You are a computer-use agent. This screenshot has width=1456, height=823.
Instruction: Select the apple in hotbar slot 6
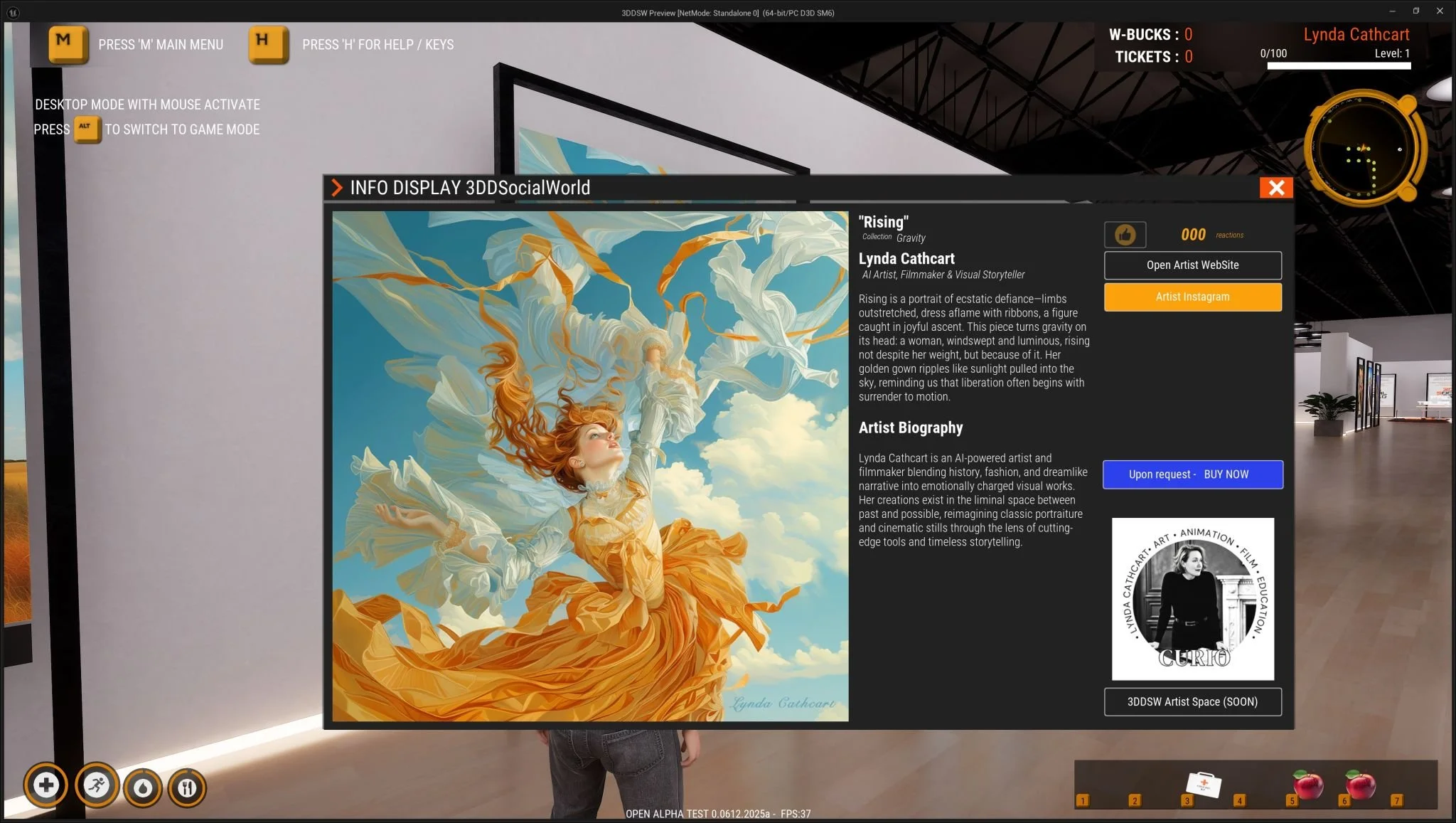(x=1360, y=785)
